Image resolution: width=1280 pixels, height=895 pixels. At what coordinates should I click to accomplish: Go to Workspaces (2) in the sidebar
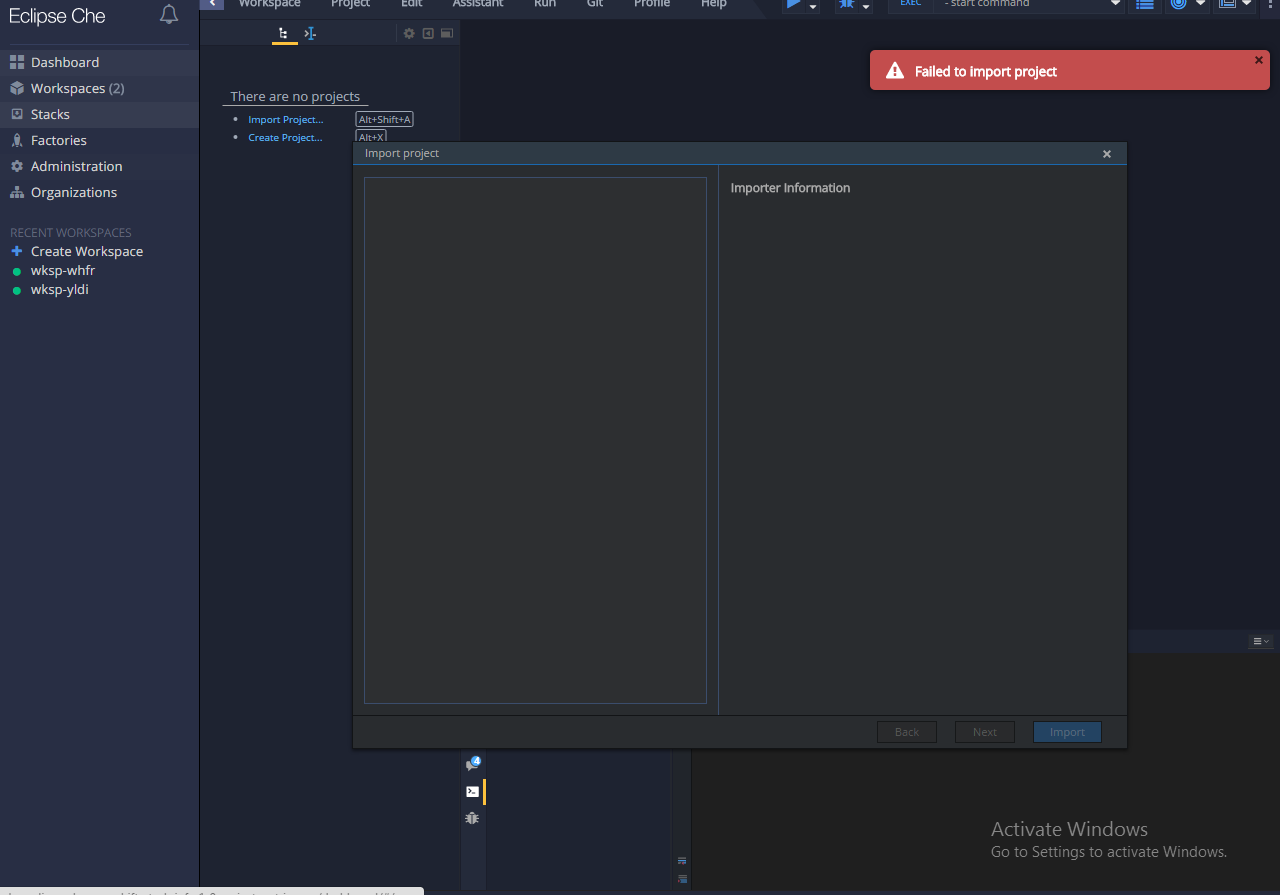coord(99,88)
